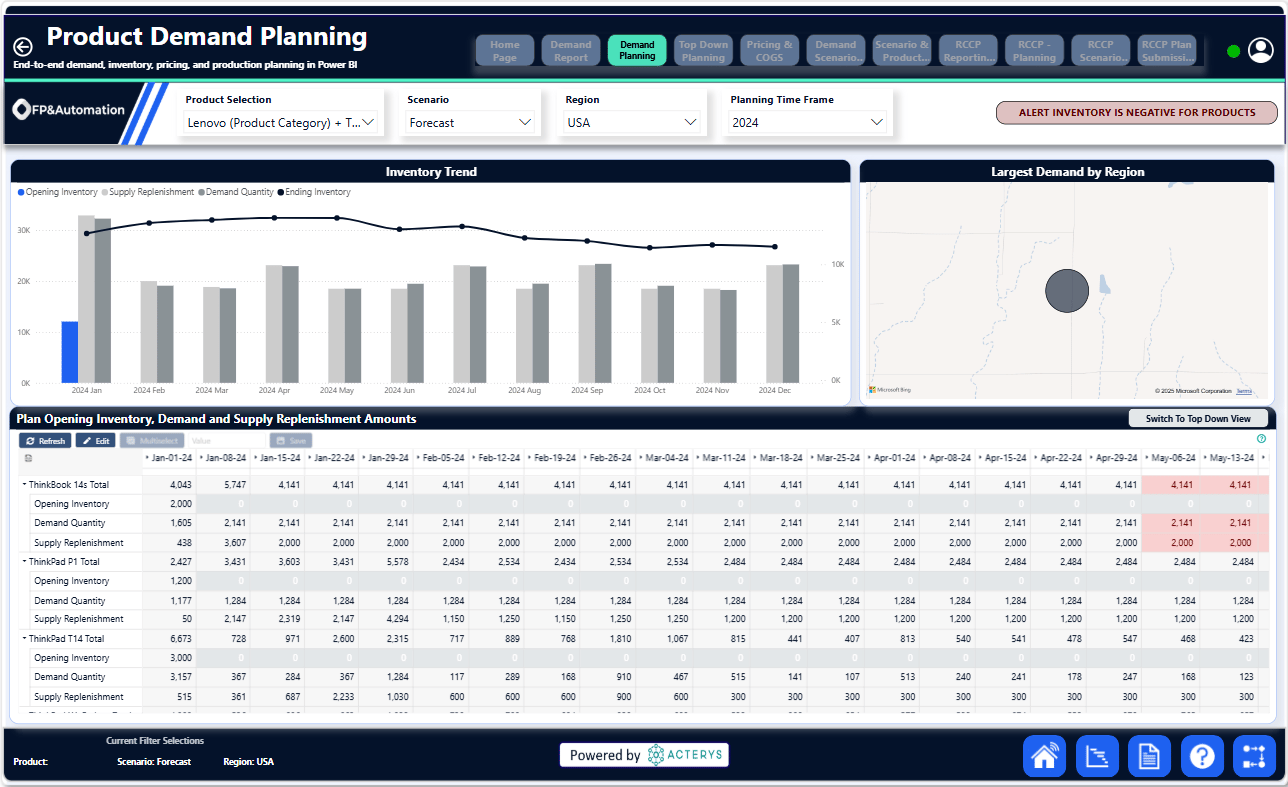The width and height of the screenshot is (1288, 787).
Task: Switch to the RCCP Plan Submission tab
Action: tap(1167, 51)
